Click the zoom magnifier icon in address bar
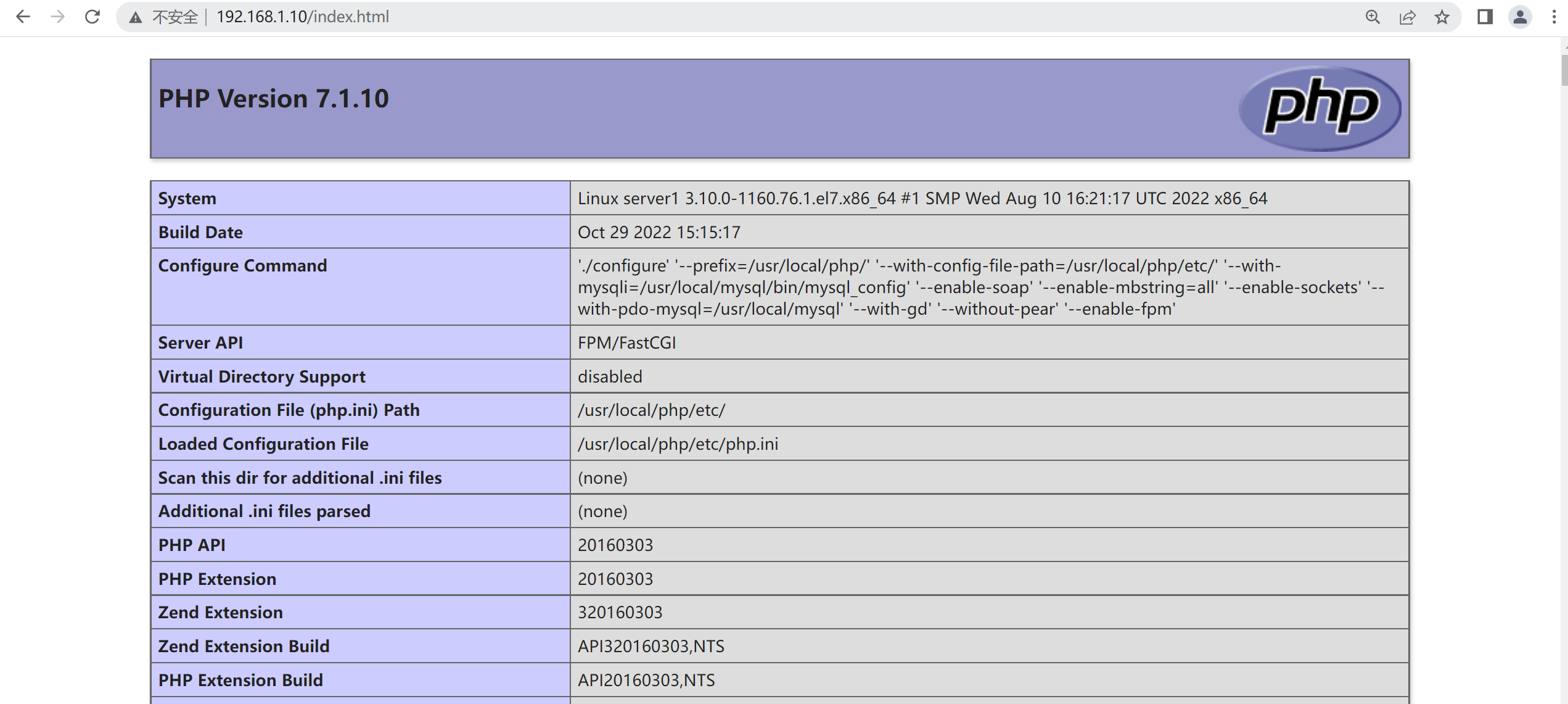The width and height of the screenshot is (1568, 704). click(1373, 17)
